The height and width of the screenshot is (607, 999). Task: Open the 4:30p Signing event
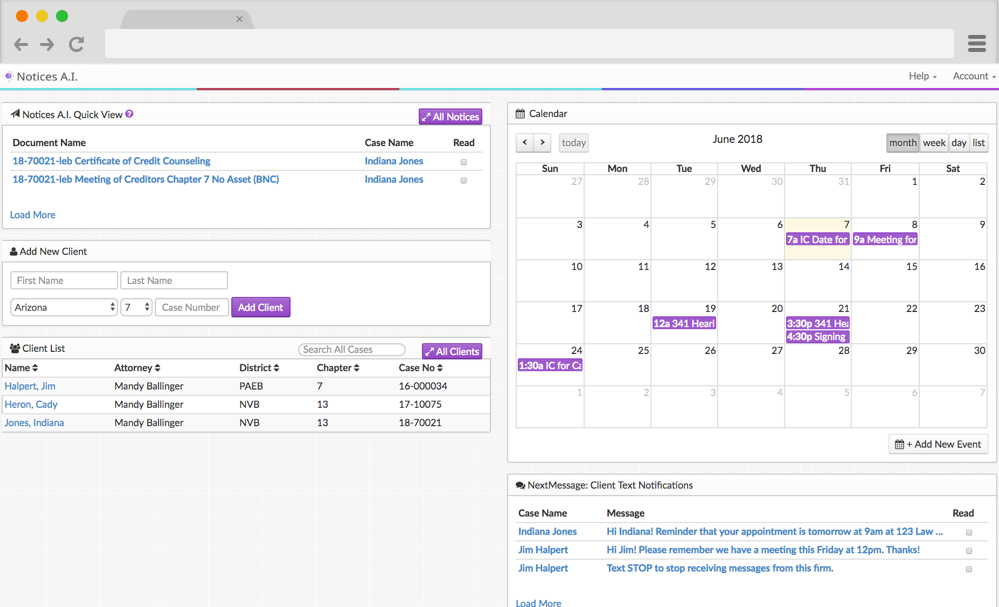(x=817, y=336)
